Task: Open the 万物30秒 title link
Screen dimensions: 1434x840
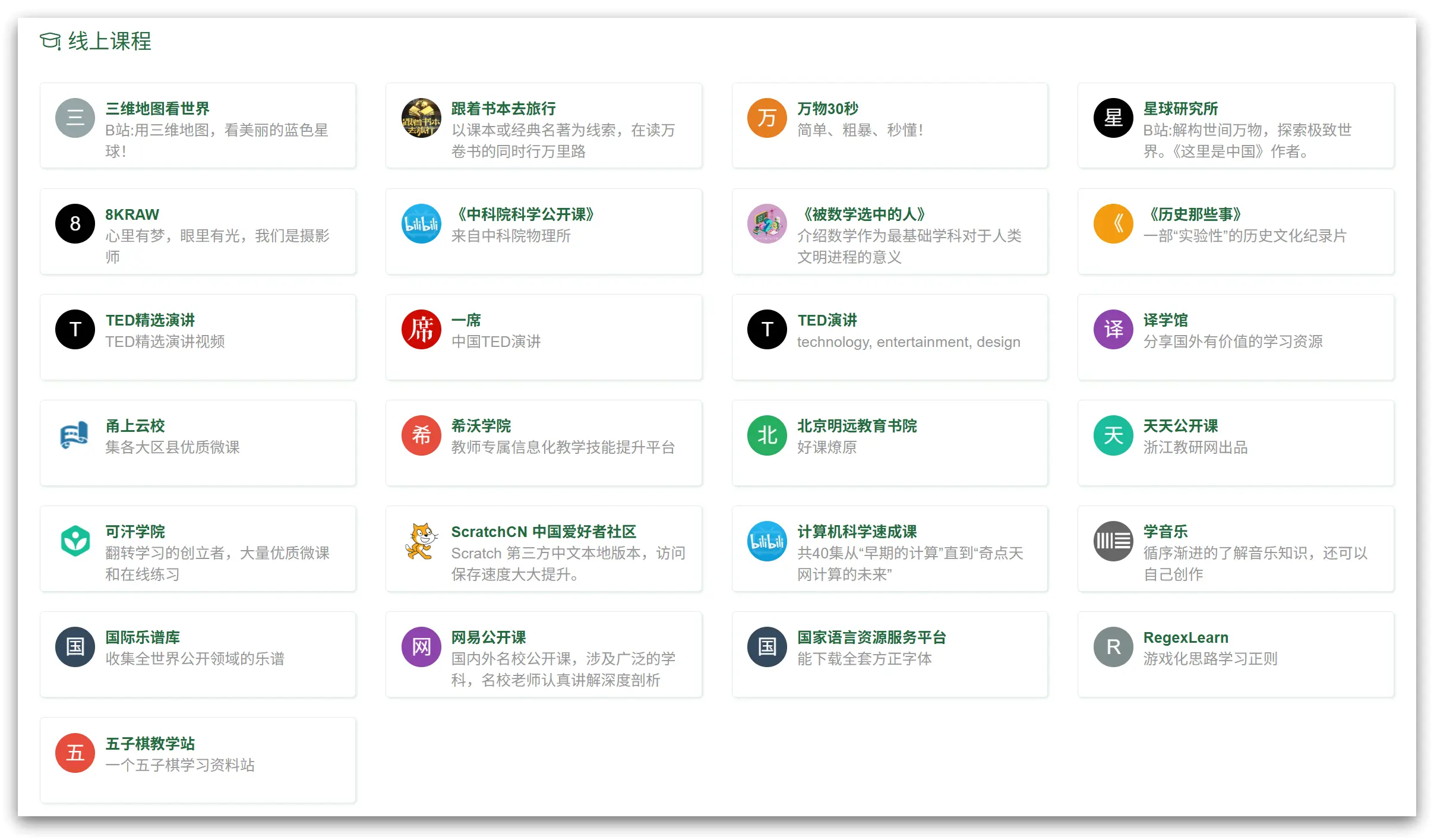Action: pos(827,109)
